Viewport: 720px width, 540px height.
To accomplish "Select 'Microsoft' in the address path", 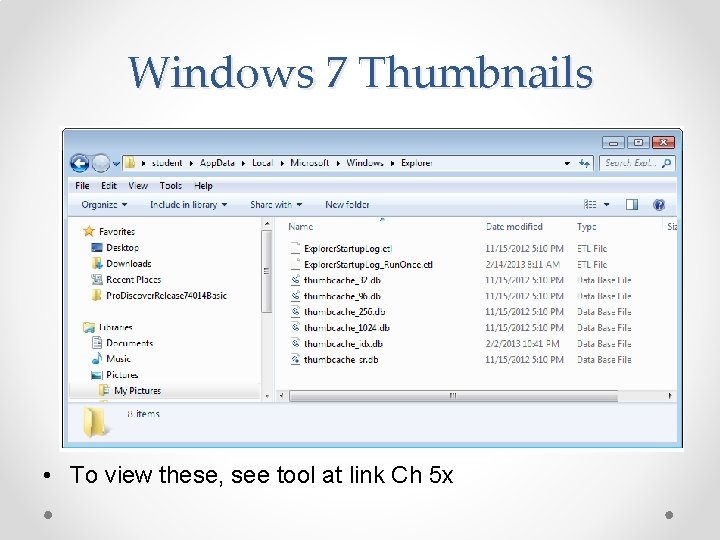I will (x=309, y=163).
